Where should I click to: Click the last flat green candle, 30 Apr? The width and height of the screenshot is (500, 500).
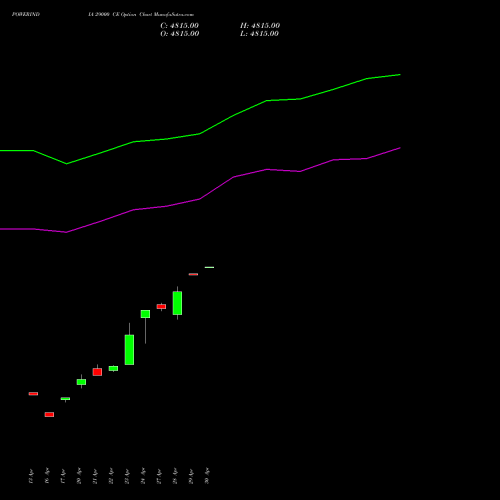click(209, 267)
